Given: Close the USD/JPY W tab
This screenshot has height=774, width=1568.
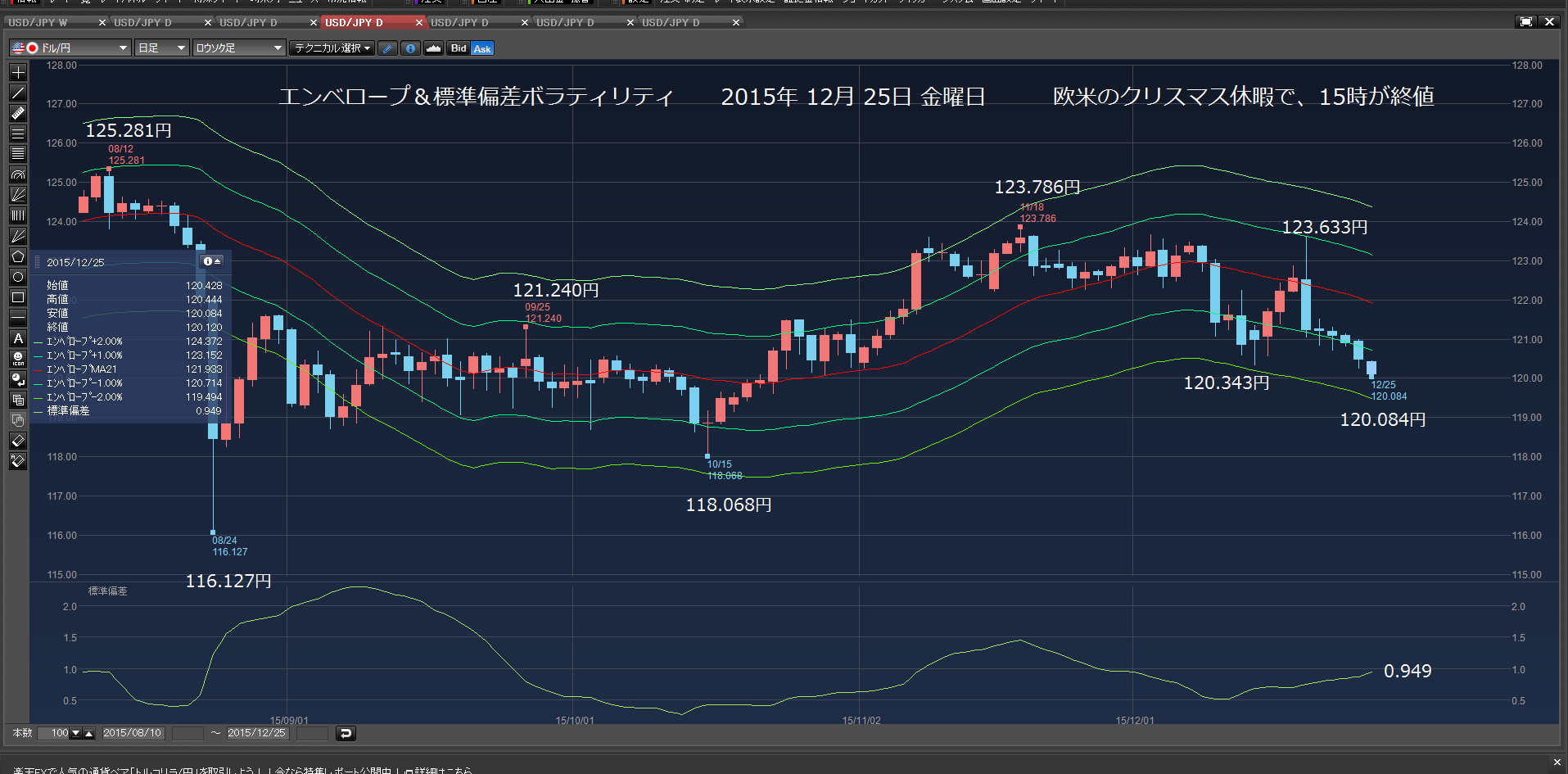Looking at the screenshot, I should tap(102, 22).
